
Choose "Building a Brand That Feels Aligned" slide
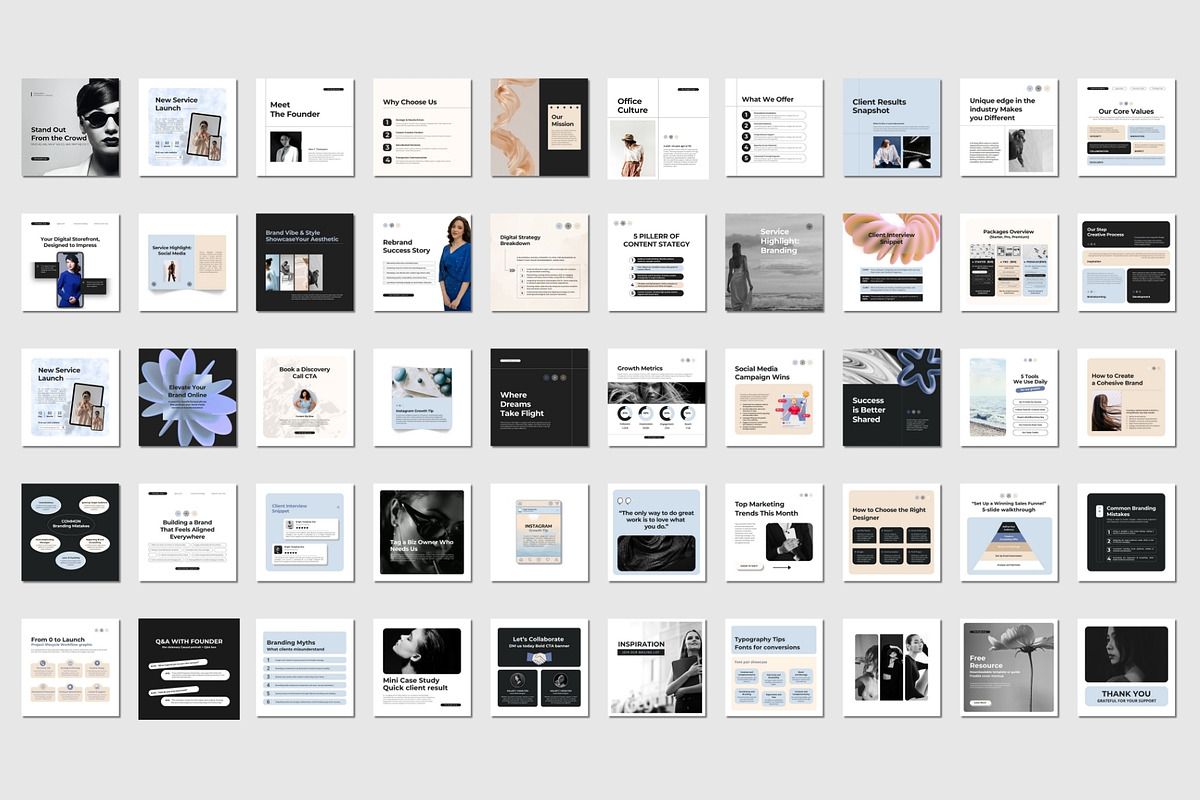(x=187, y=532)
